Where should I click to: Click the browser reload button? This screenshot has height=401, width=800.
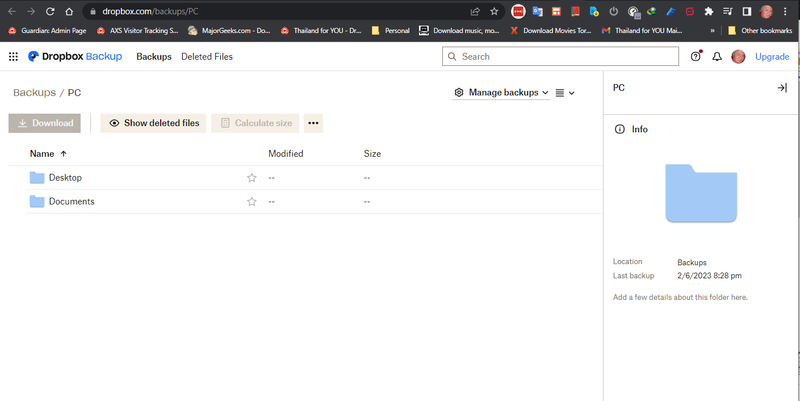click(x=50, y=11)
